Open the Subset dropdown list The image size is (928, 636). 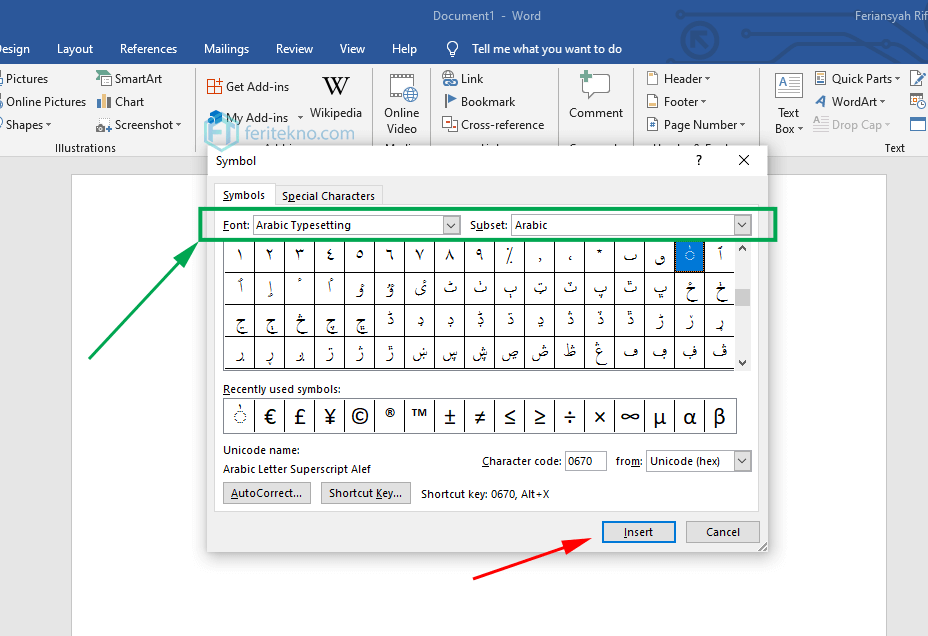click(742, 225)
